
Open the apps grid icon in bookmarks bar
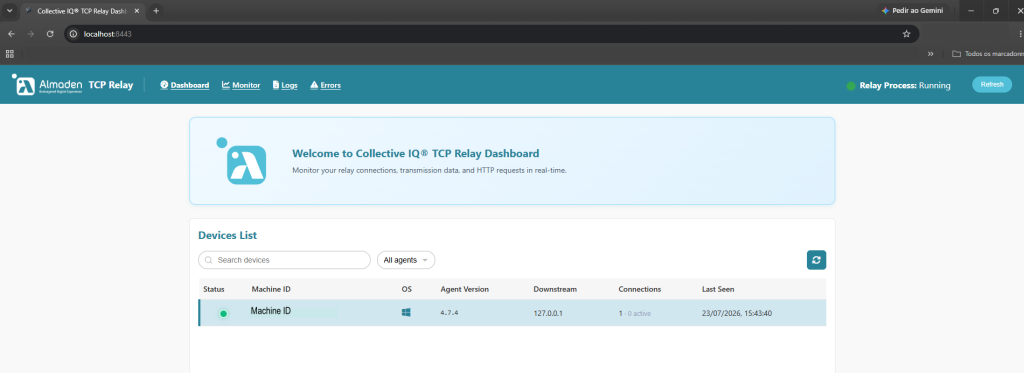coord(10,54)
